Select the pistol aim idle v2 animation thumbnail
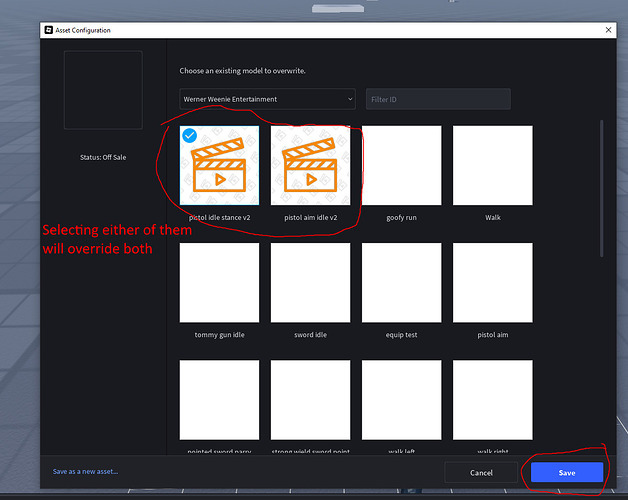The width and height of the screenshot is (628, 500). point(310,165)
